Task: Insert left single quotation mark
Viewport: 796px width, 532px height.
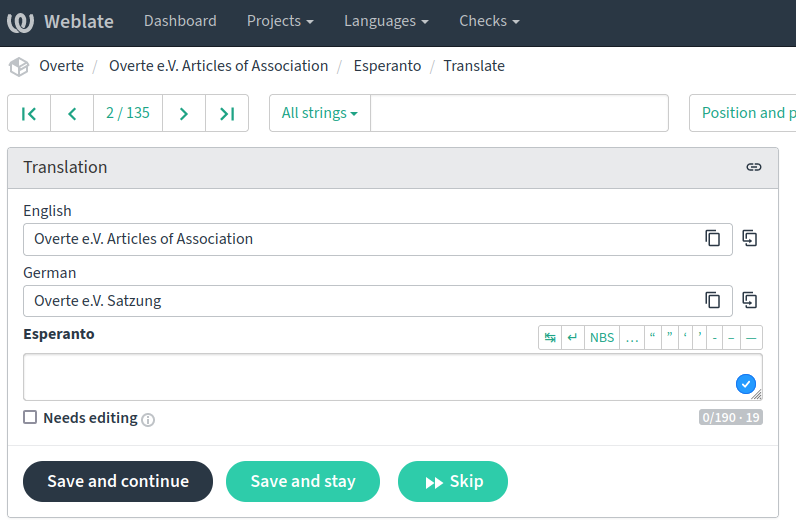Action: (685, 338)
